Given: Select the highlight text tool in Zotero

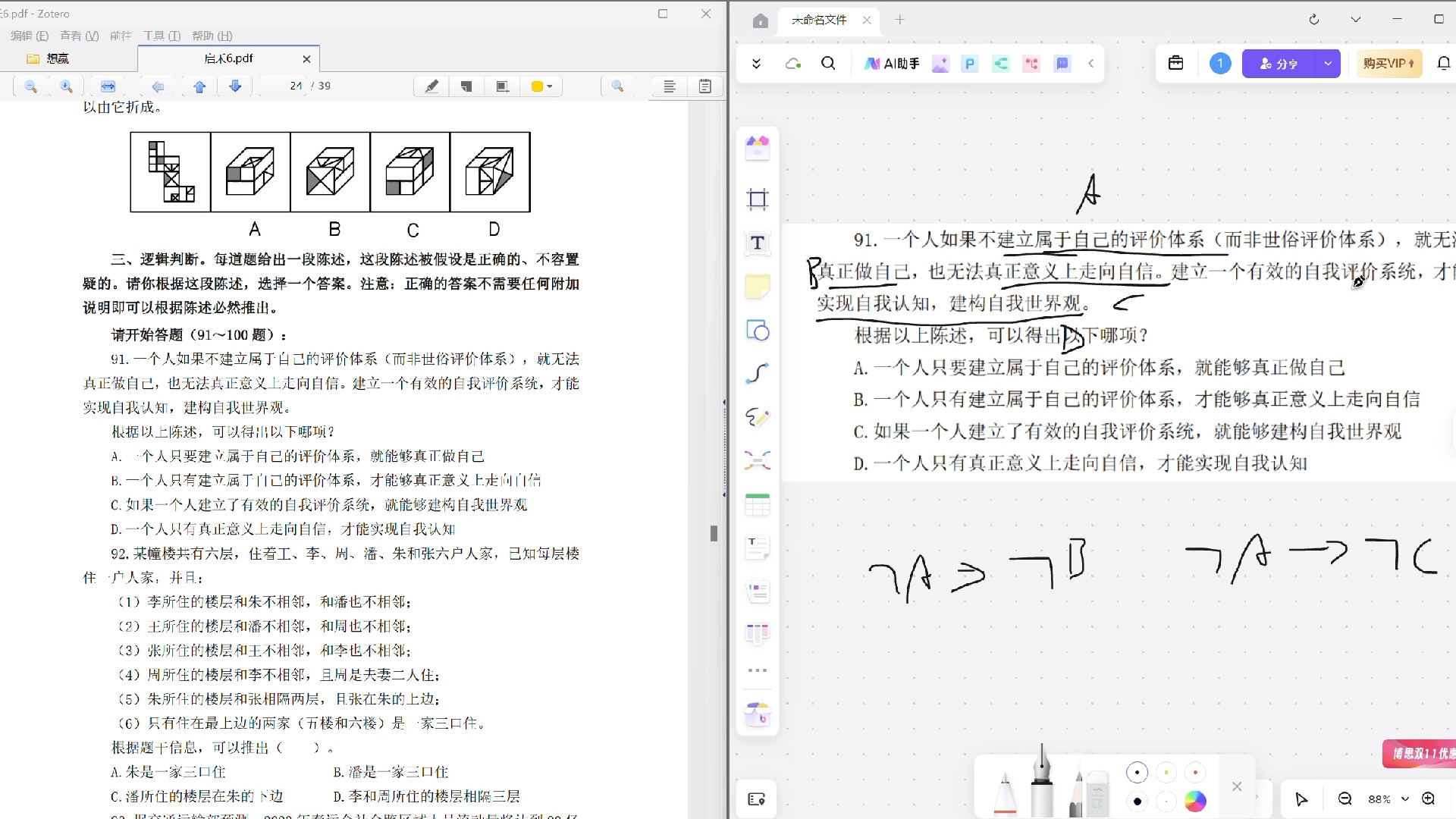Looking at the screenshot, I should pyautogui.click(x=431, y=86).
